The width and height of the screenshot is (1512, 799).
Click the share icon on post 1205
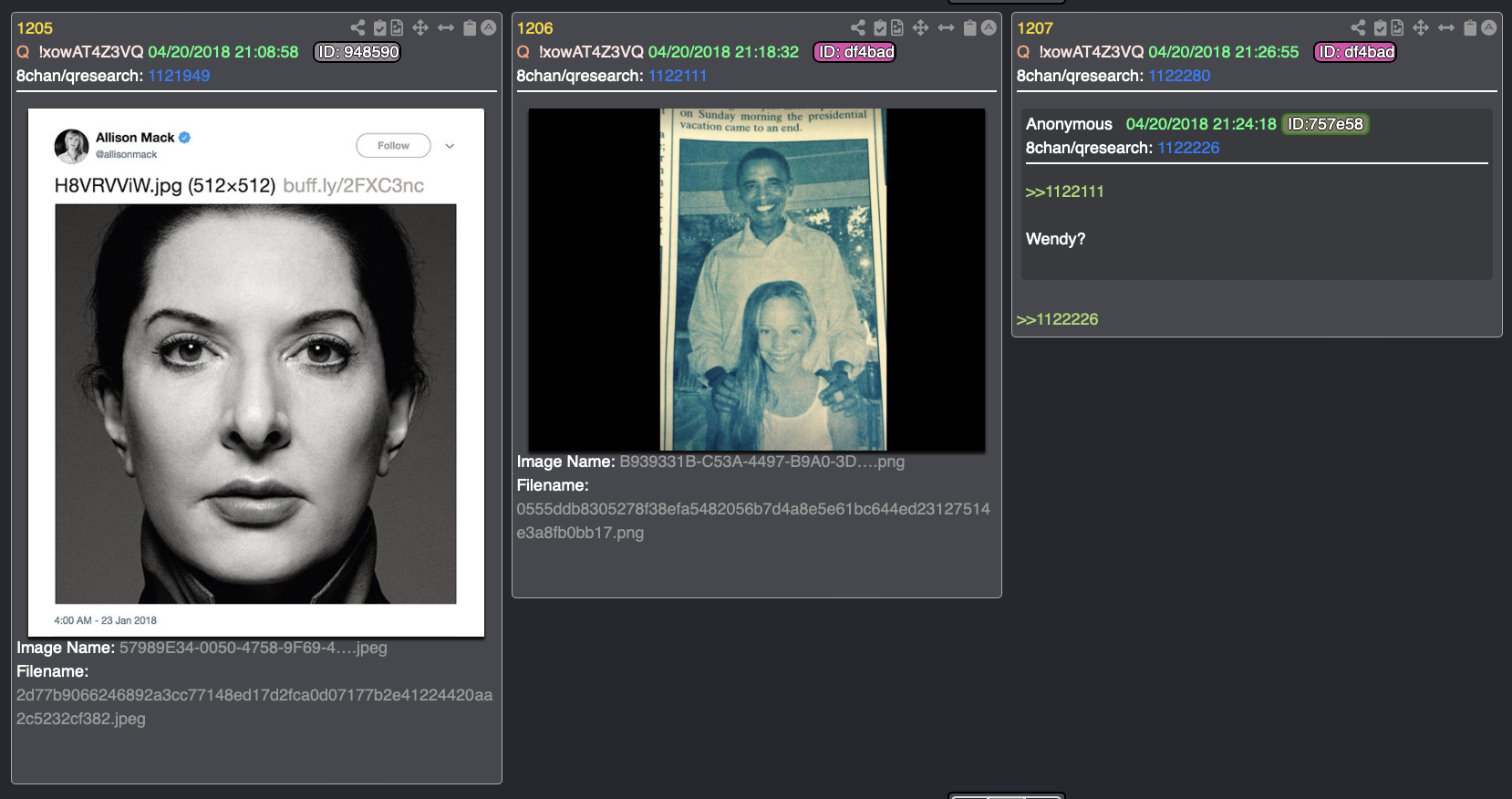pos(357,27)
